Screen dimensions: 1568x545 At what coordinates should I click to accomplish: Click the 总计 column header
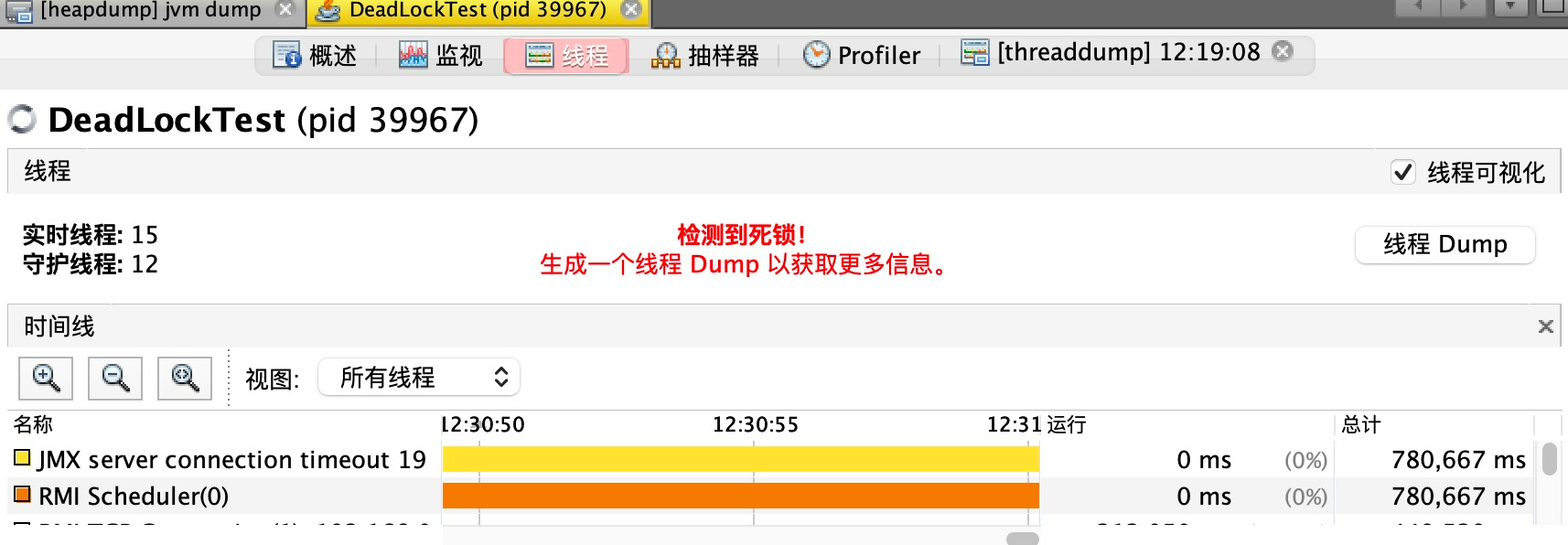click(1361, 424)
